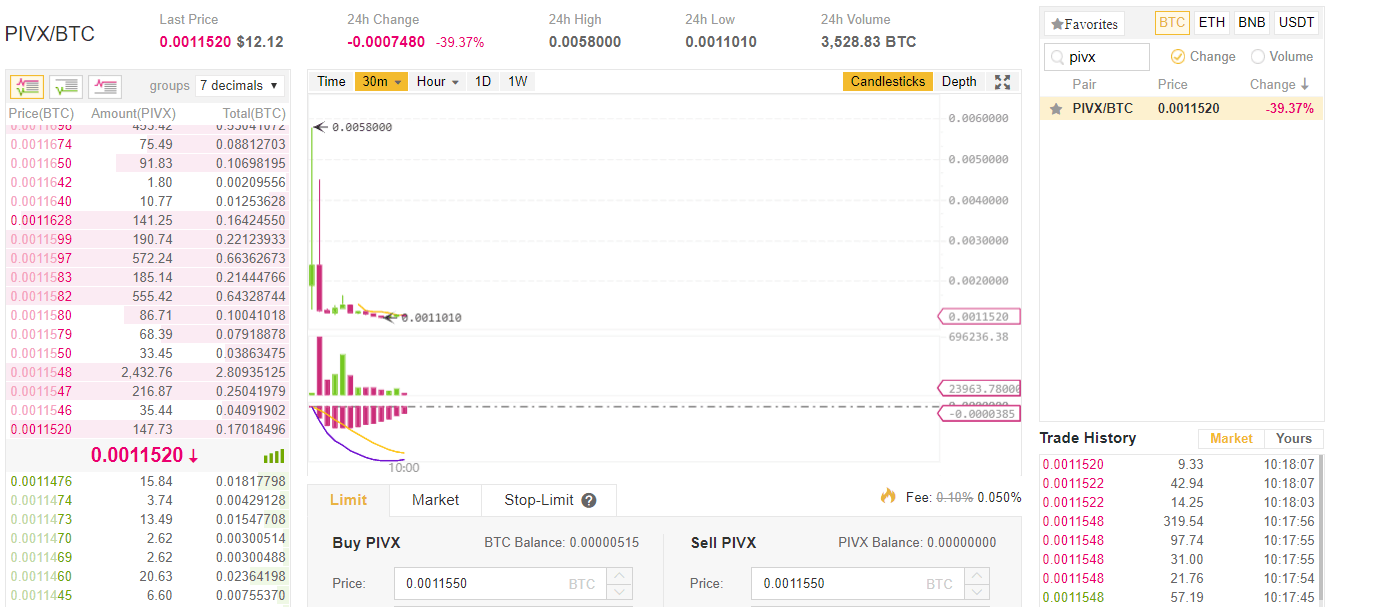Select the USDT market
1376x607 pixels.
point(1296,23)
